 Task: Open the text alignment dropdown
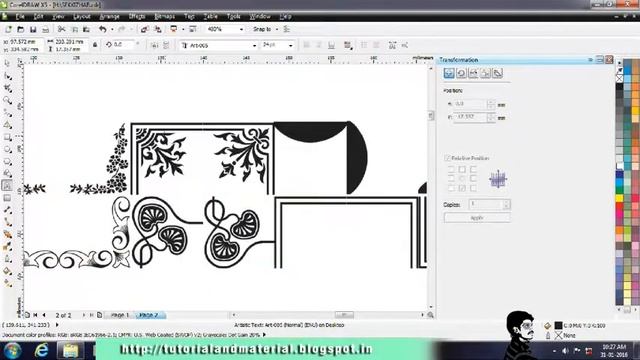[x=348, y=45]
